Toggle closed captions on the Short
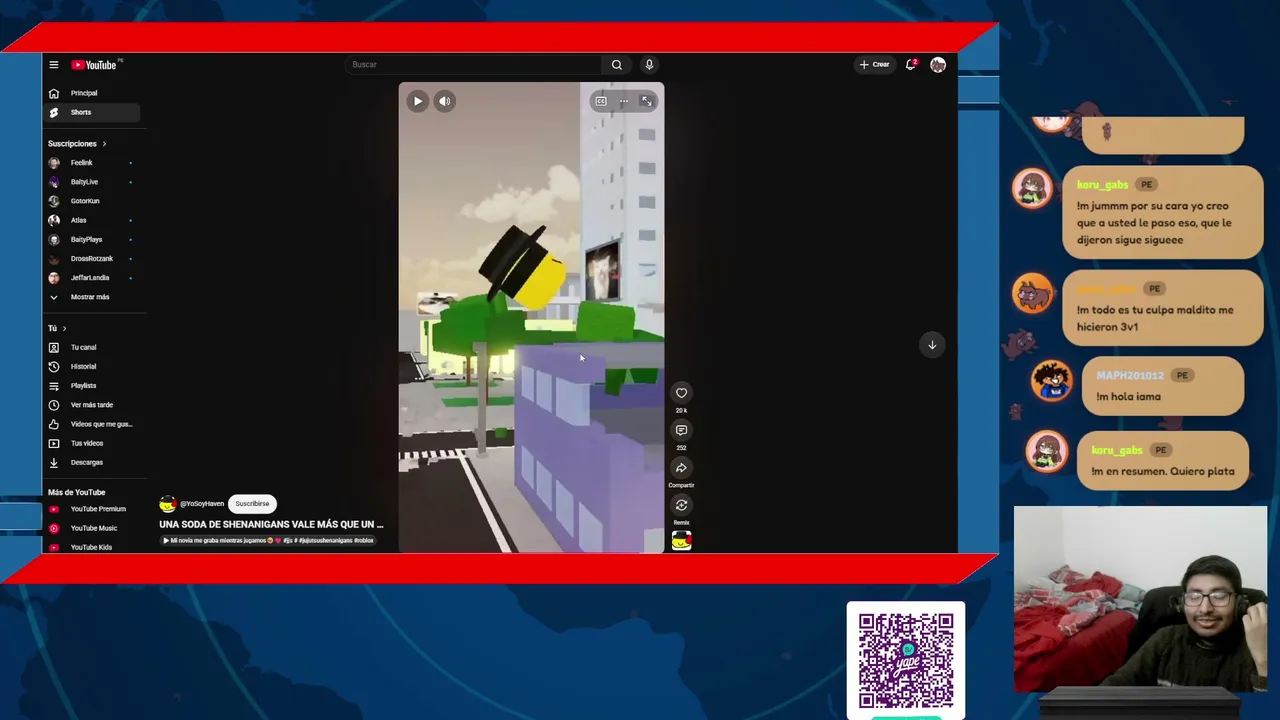Image resolution: width=1280 pixels, height=720 pixels. click(601, 101)
